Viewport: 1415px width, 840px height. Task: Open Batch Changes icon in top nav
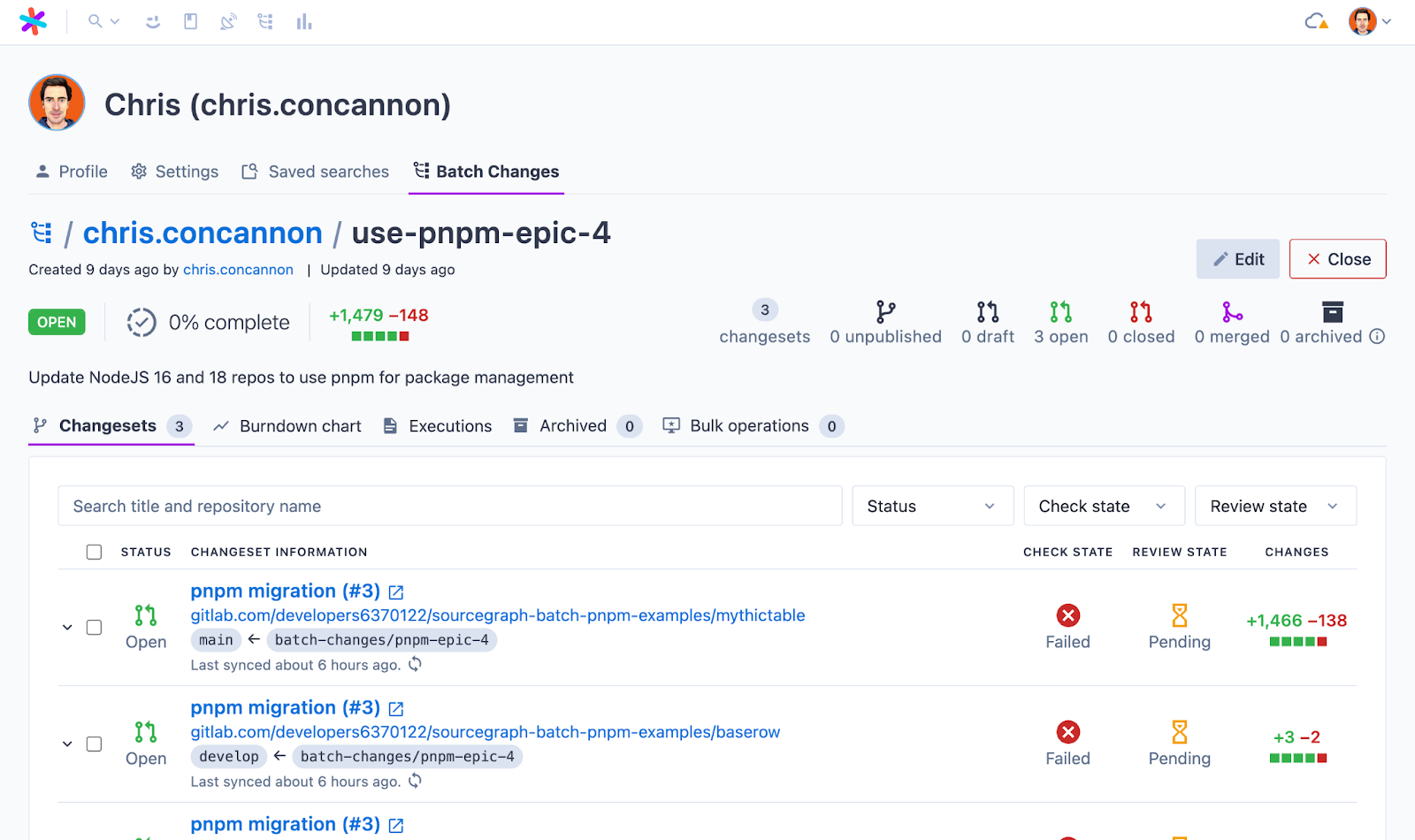pyautogui.click(x=265, y=21)
